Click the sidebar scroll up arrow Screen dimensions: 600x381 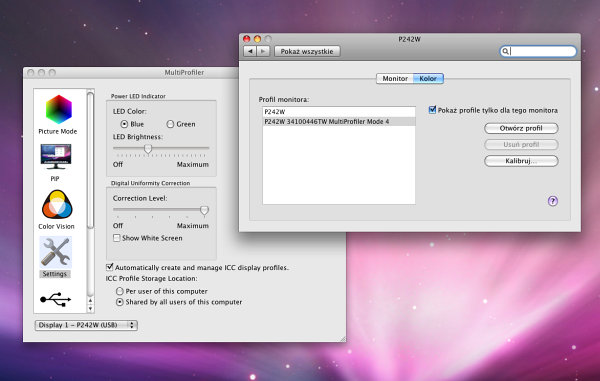pos(90,301)
